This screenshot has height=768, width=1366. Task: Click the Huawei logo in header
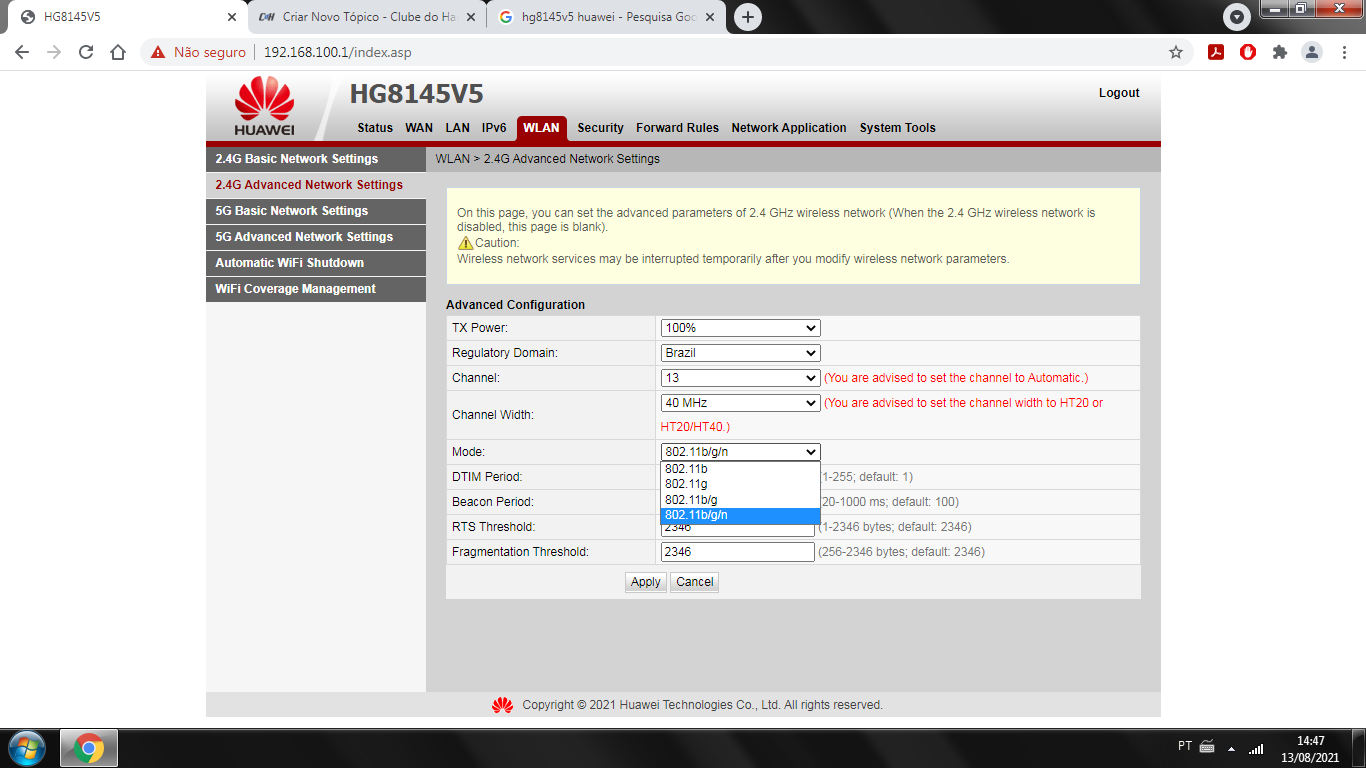[265, 106]
